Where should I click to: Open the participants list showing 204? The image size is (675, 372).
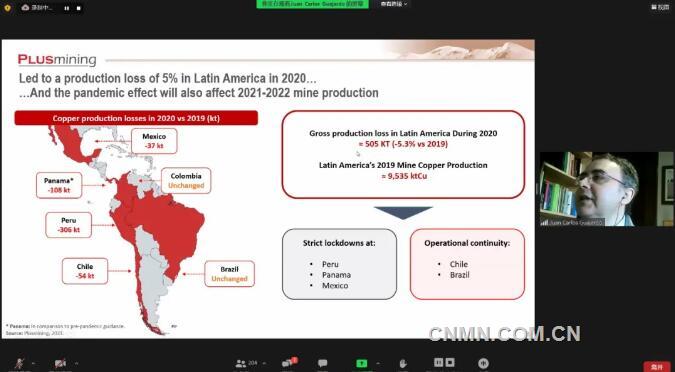click(x=247, y=363)
